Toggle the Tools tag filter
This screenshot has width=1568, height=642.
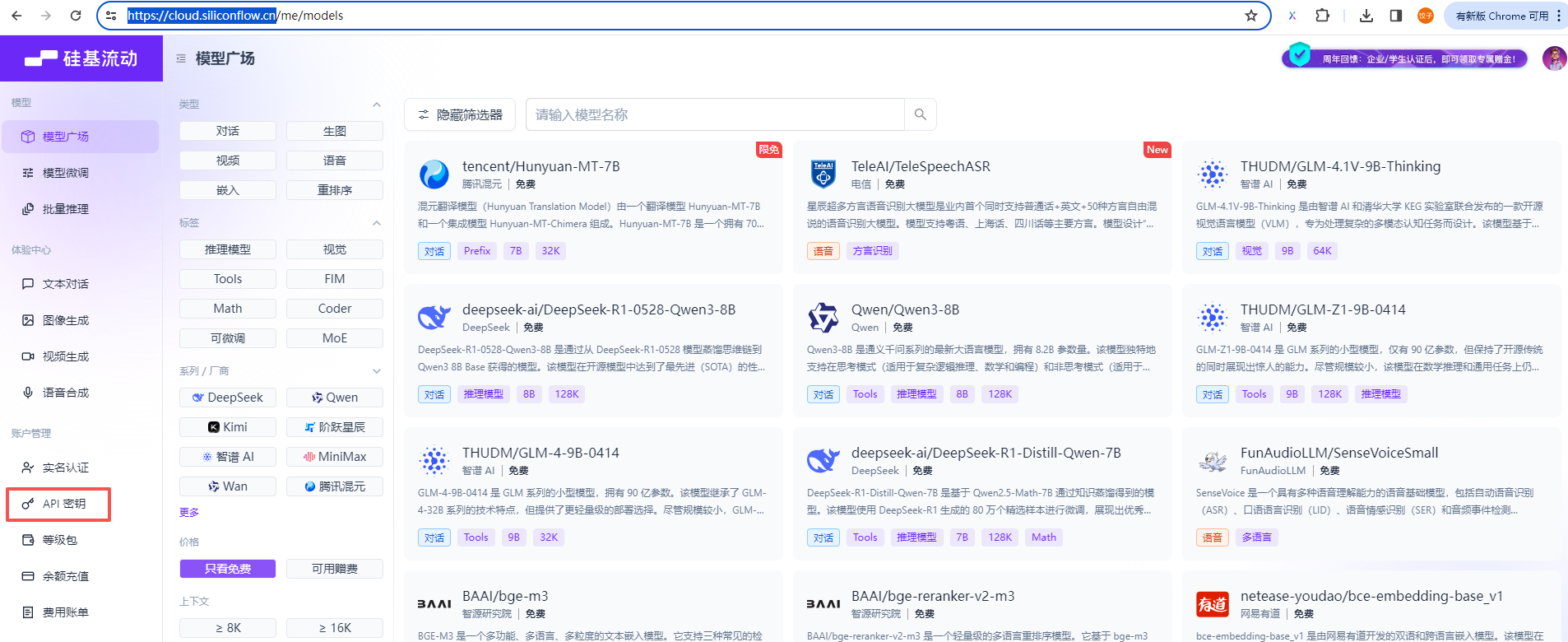tap(228, 279)
